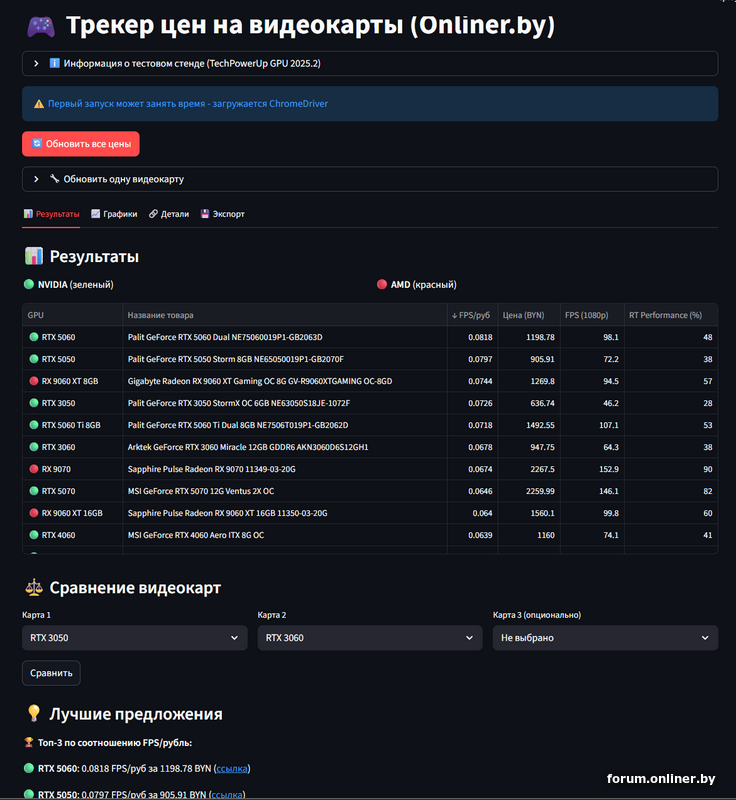Click the gamepad icon in the page title

coord(40,27)
